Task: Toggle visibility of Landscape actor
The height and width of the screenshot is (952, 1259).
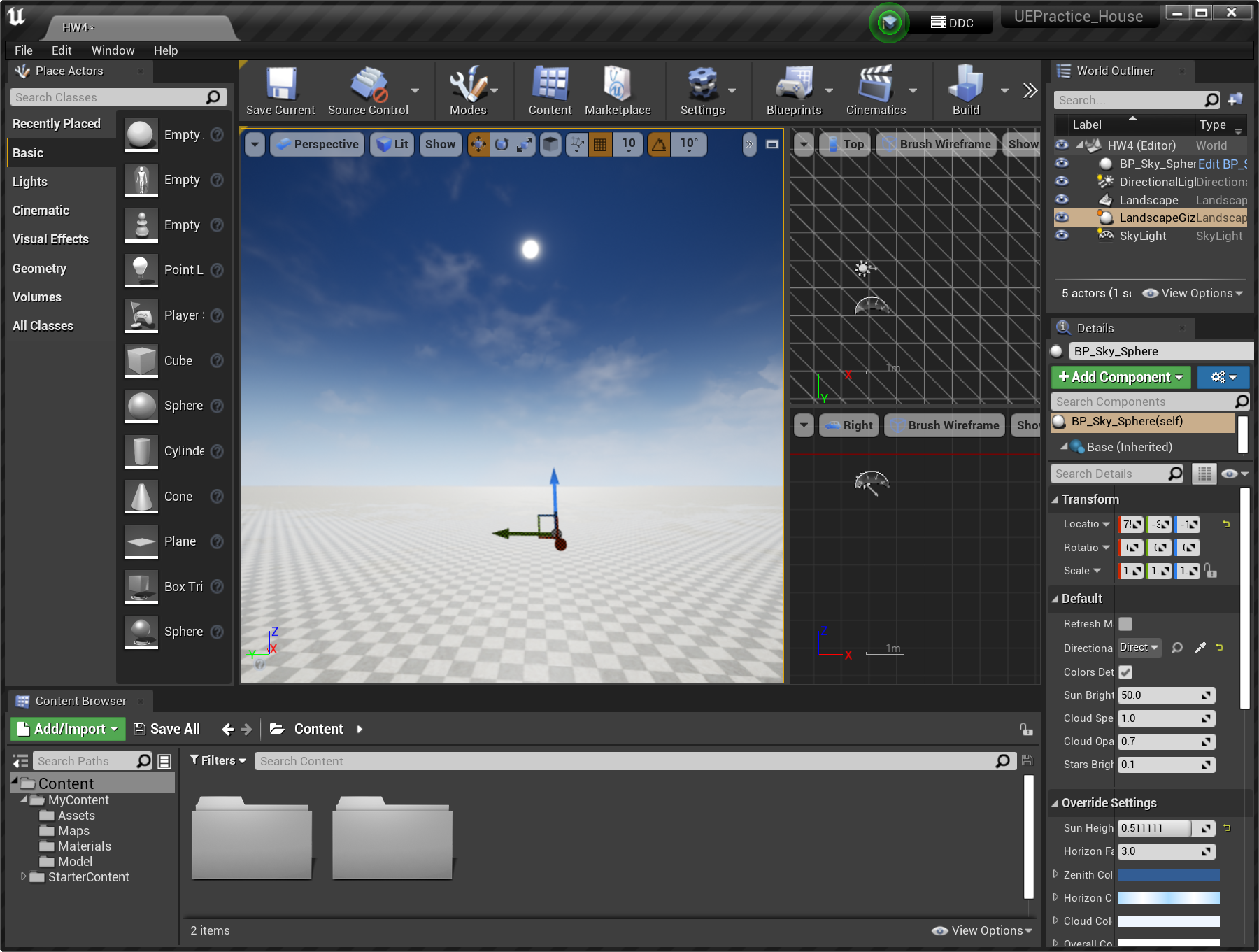Action: (1062, 199)
